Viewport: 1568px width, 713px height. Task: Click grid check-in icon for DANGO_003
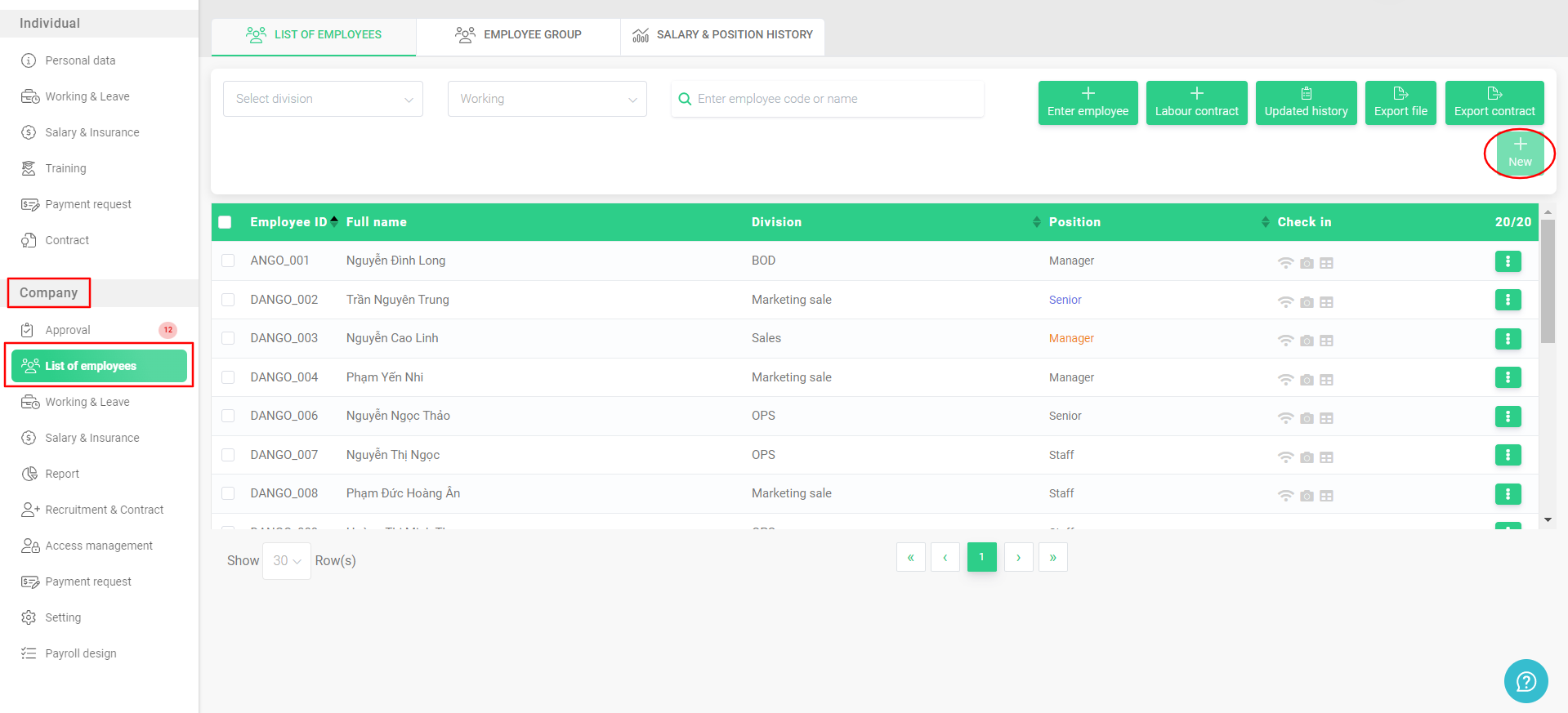coord(1326,341)
